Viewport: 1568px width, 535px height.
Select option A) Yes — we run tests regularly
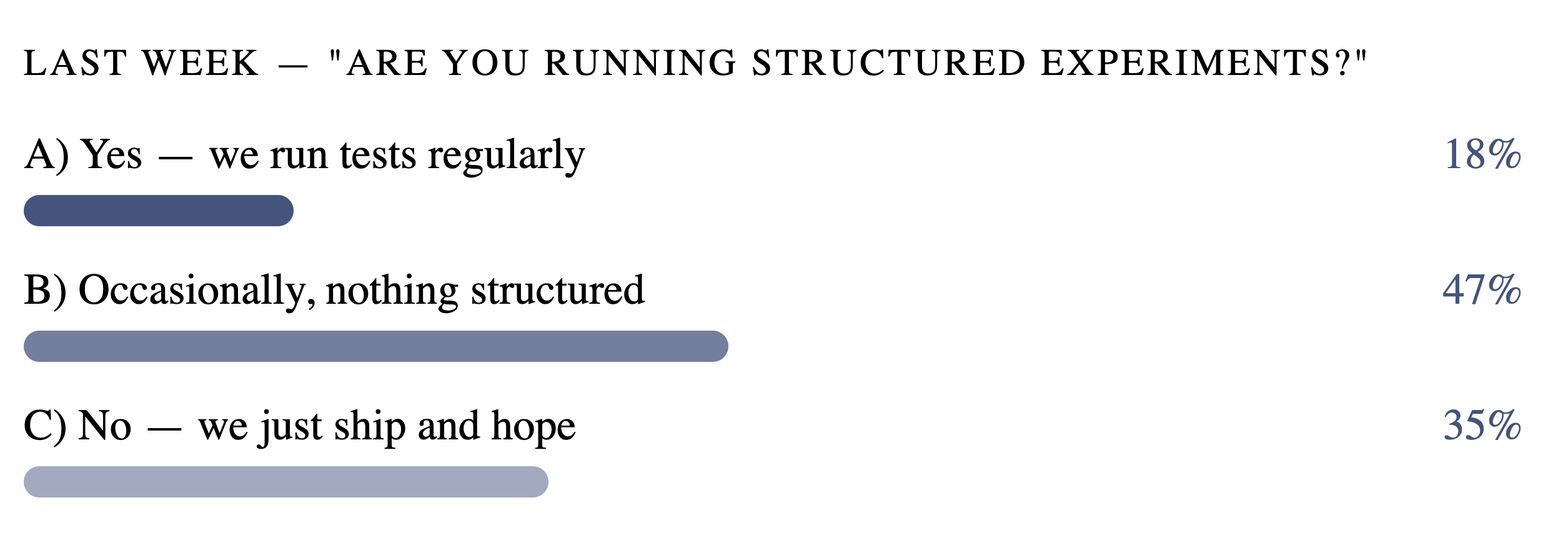[x=305, y=155]
